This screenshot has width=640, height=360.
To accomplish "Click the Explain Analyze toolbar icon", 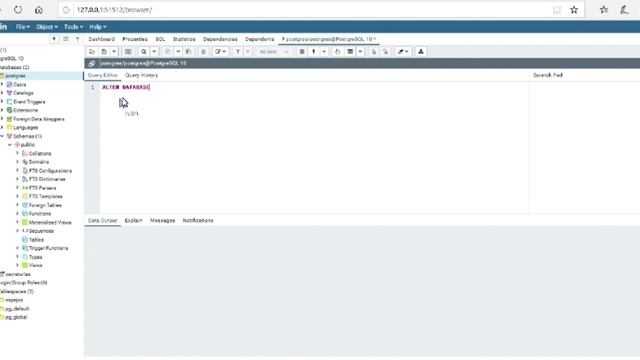I will point(350,52).
